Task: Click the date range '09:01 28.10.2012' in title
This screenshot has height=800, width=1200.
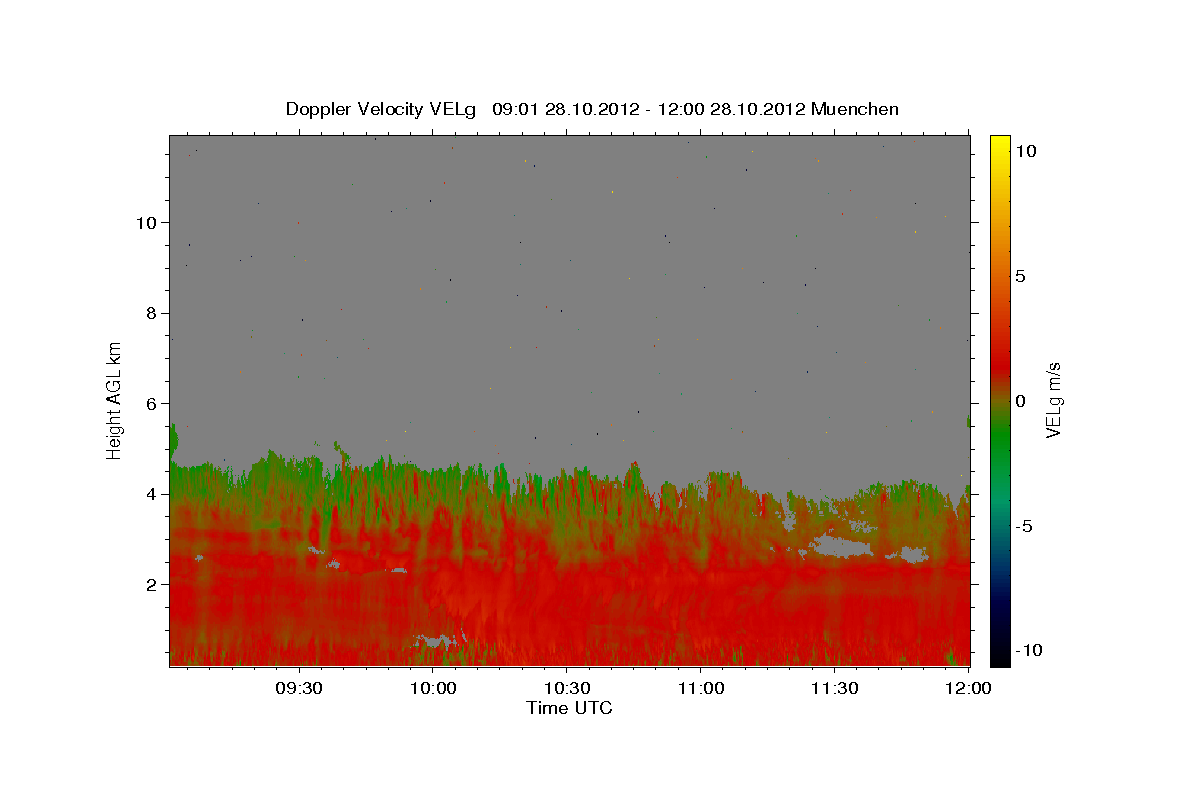Action: pyautogui.click(x=565, y=109)
